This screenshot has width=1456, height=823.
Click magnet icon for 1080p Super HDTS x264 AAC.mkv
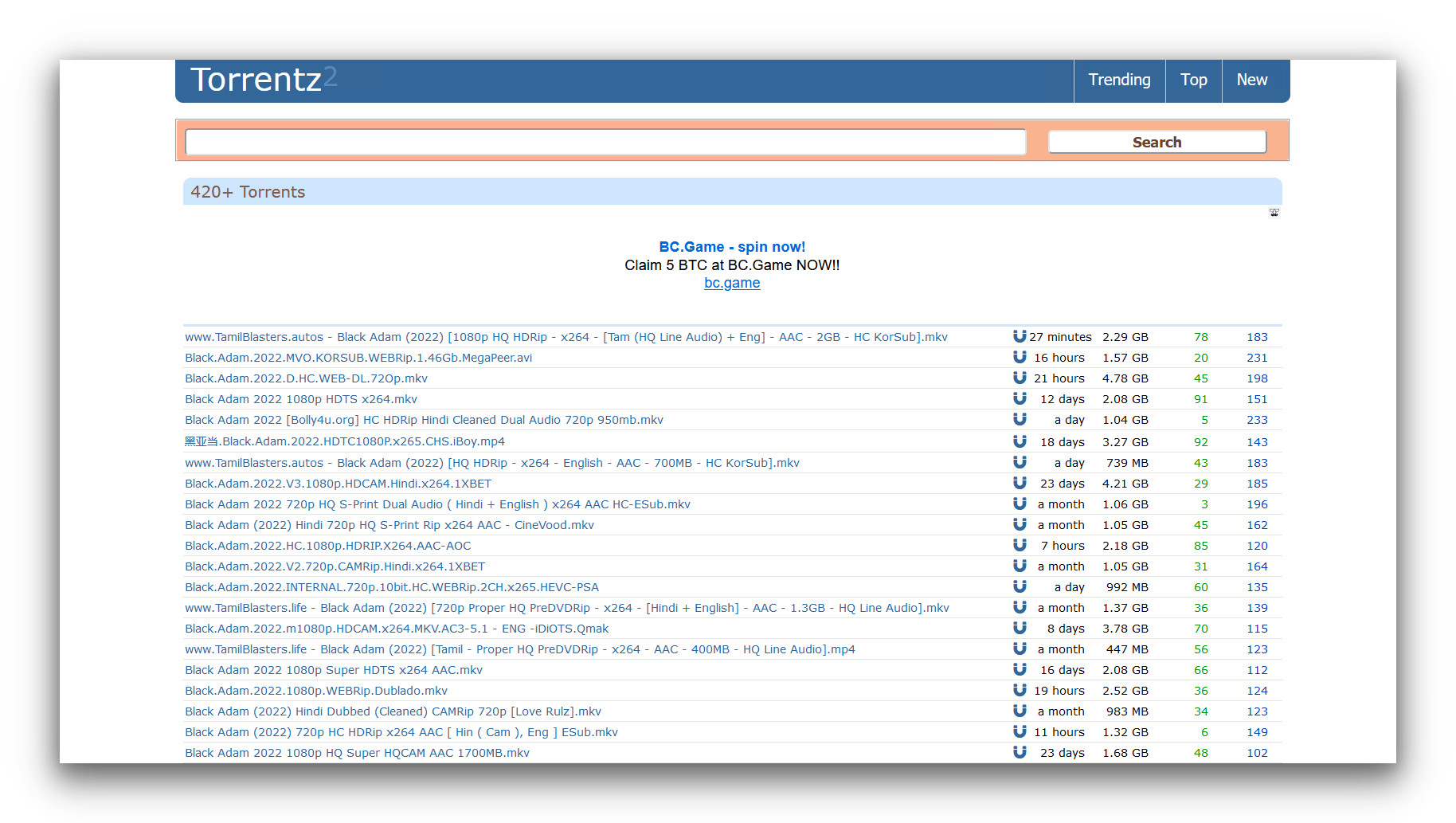pos(1020,669)
